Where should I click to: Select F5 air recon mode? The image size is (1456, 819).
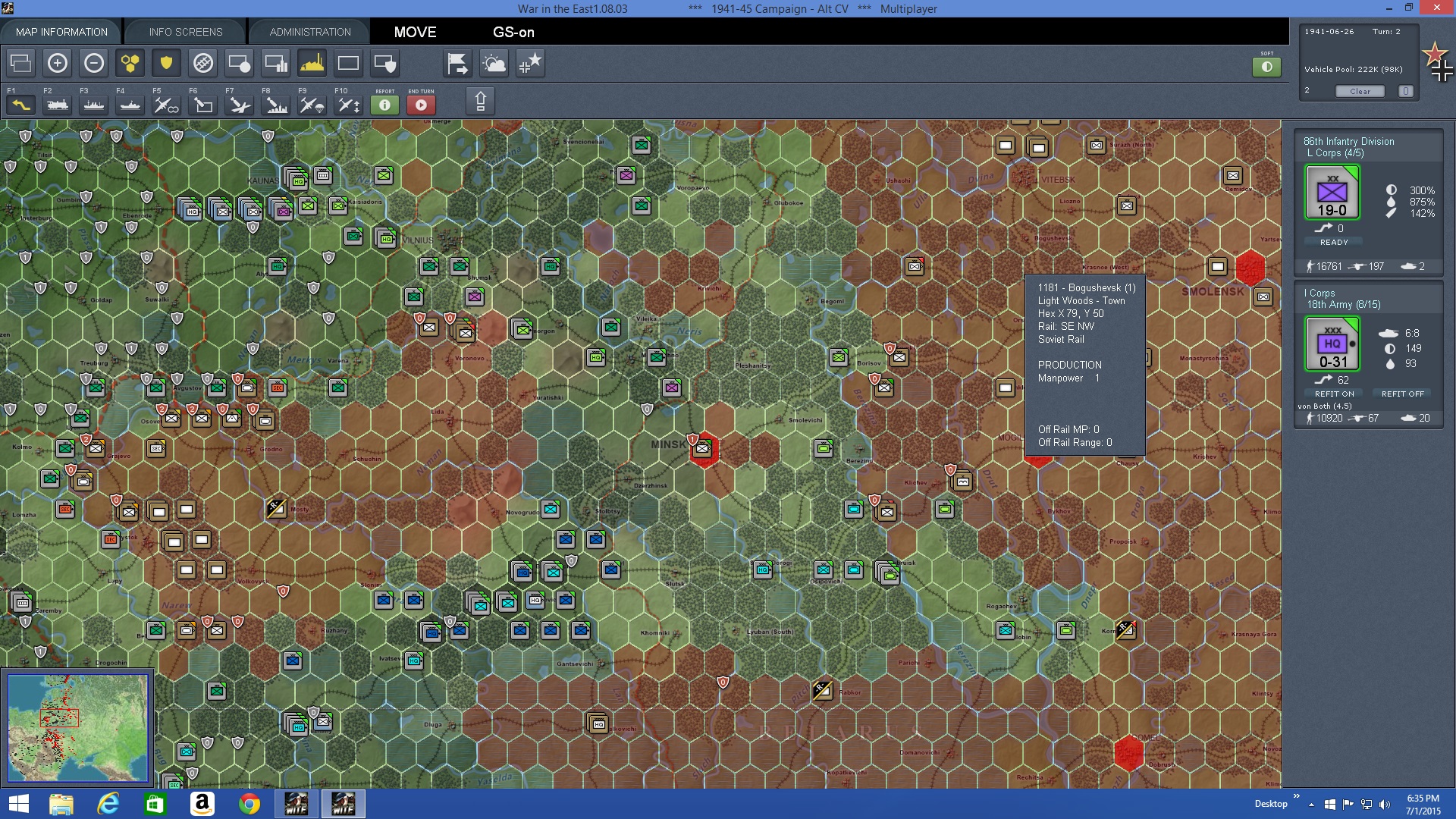[167, 105]
